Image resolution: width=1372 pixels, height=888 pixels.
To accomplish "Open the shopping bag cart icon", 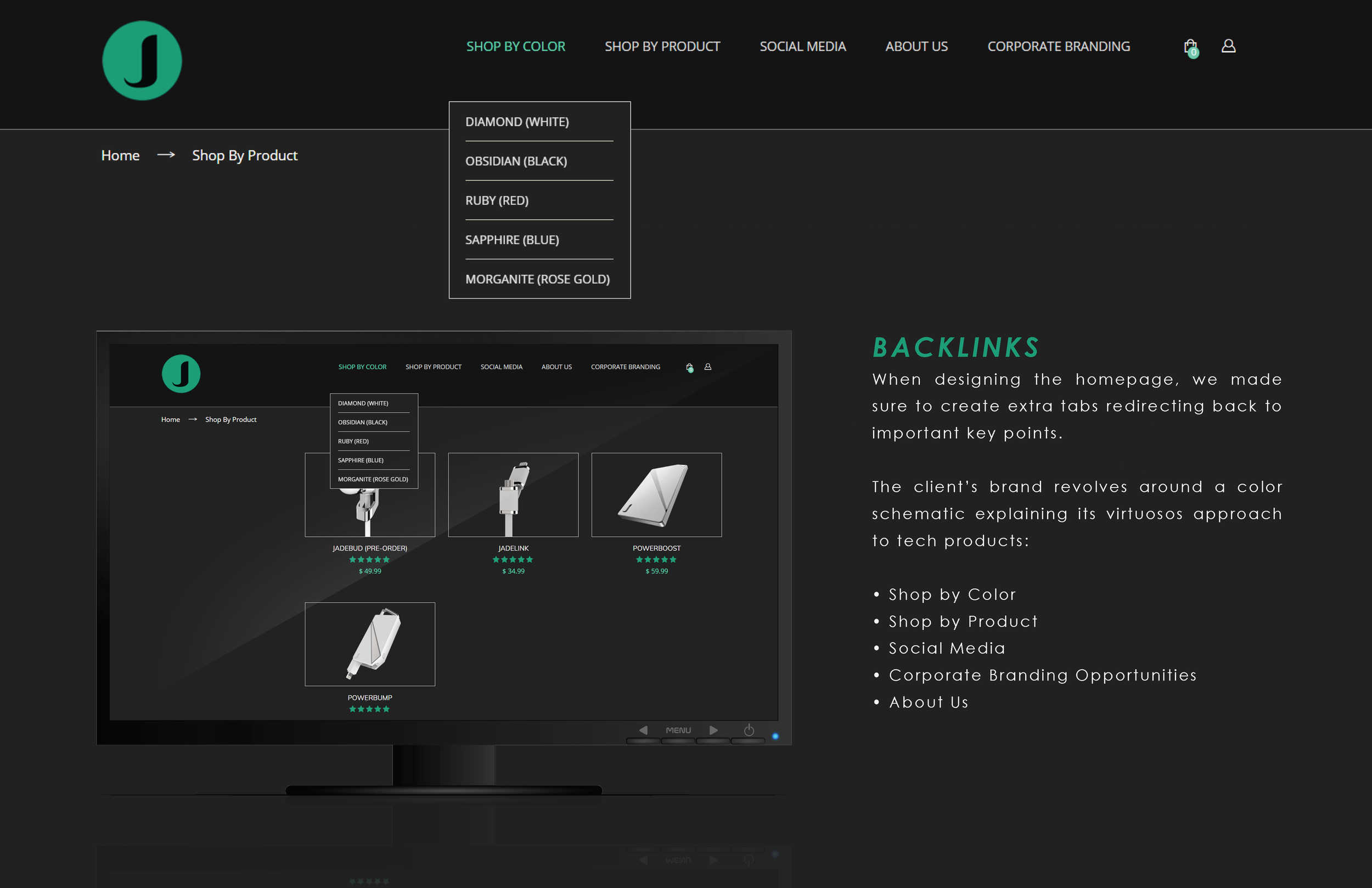I will [1190, 47].
